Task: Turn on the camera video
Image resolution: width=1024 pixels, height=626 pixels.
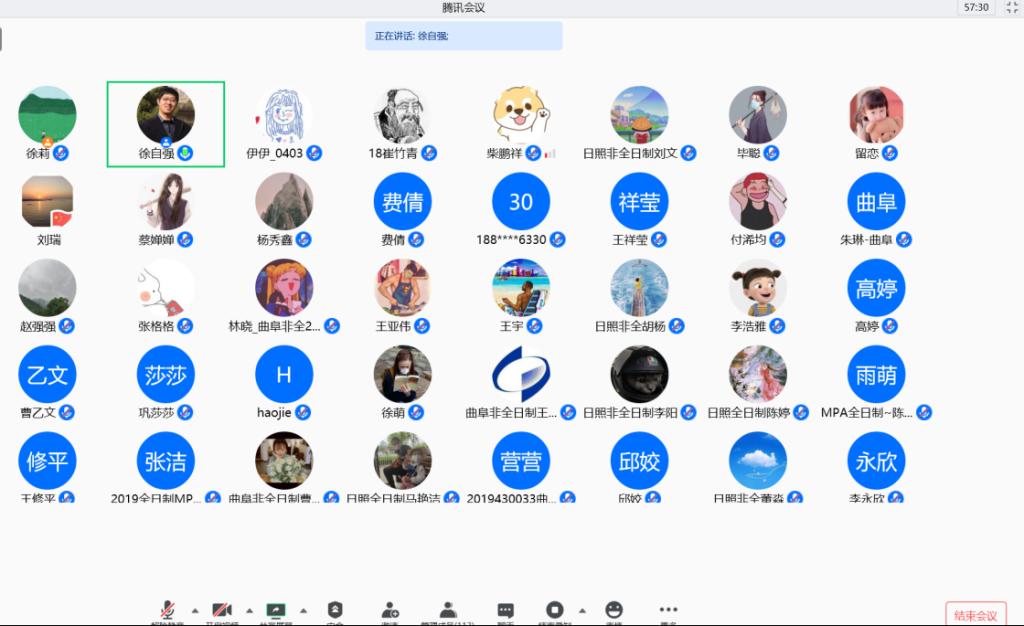Action: click(222, 610)
